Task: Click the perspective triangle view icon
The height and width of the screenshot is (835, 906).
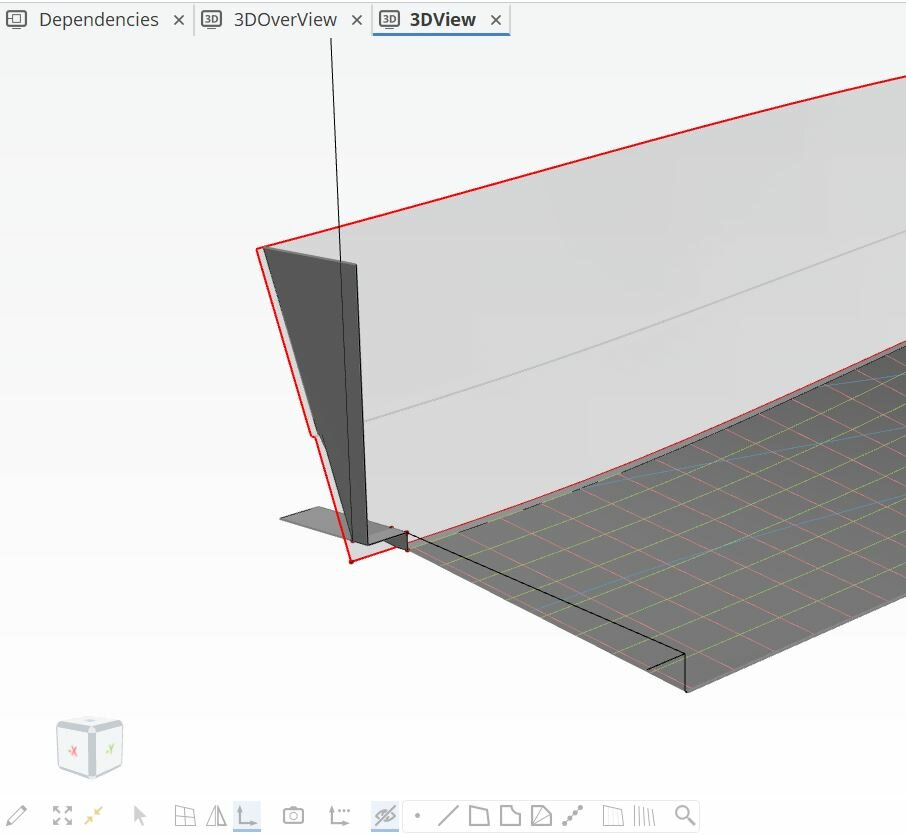Action: click(216, 815)
